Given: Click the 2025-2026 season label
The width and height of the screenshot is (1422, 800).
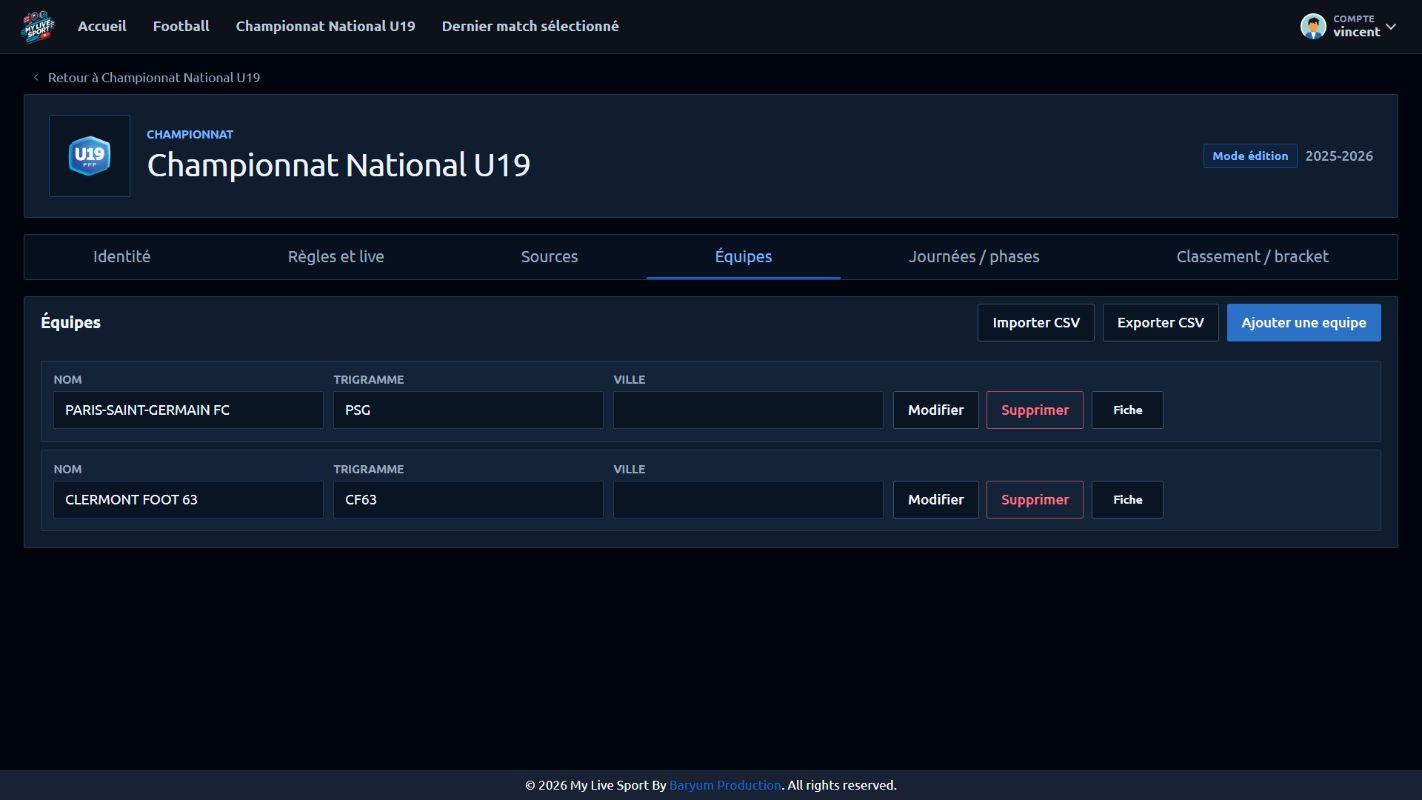Looking at the screenshot, I should [x=1339, y=156].
